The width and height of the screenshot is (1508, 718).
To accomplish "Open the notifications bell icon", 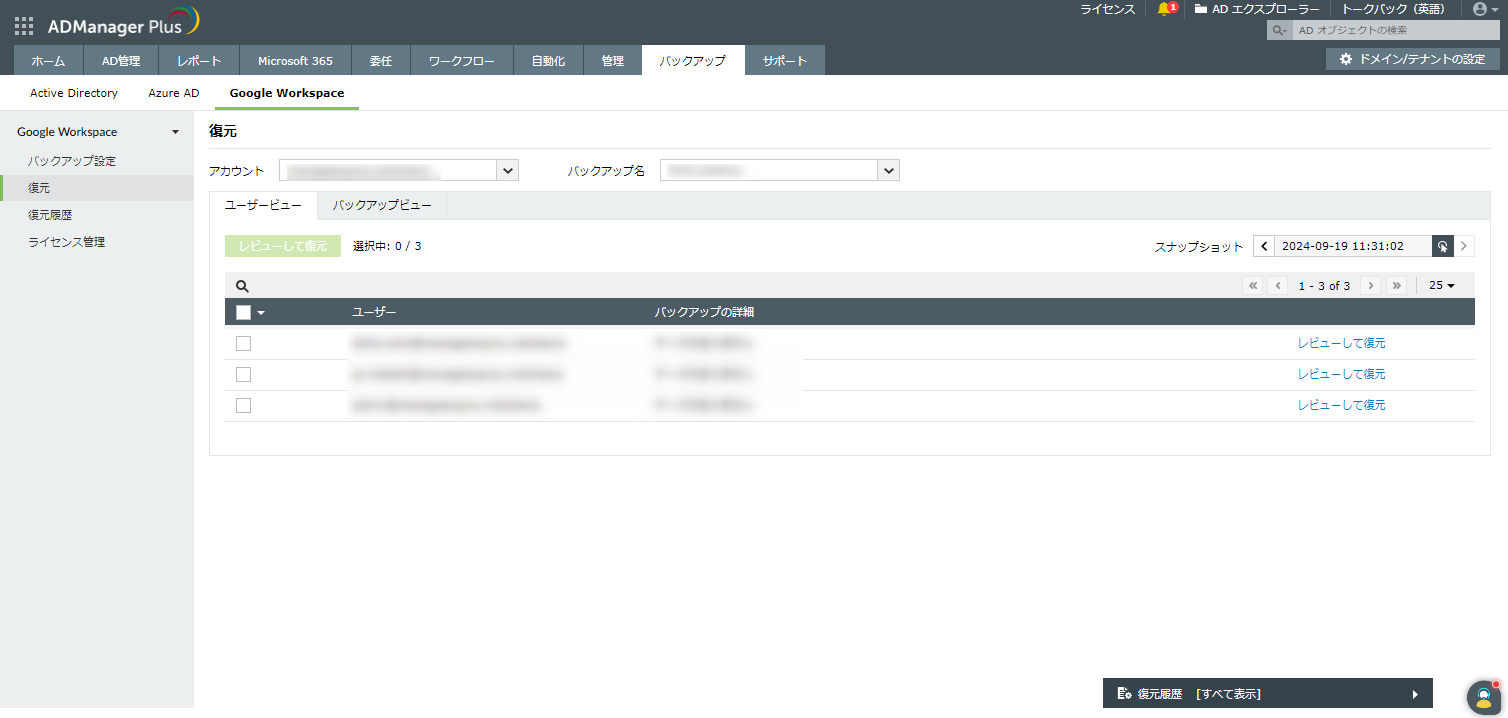I will pyautogui.click(x=1163, y=9).
